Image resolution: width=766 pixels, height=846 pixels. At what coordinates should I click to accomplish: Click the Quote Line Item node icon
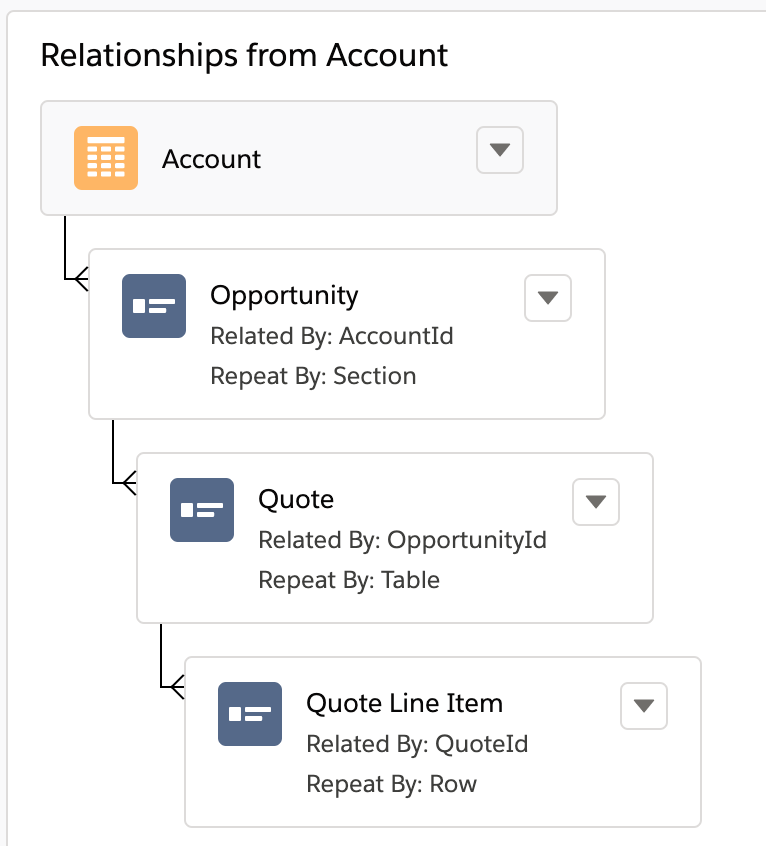250,714
